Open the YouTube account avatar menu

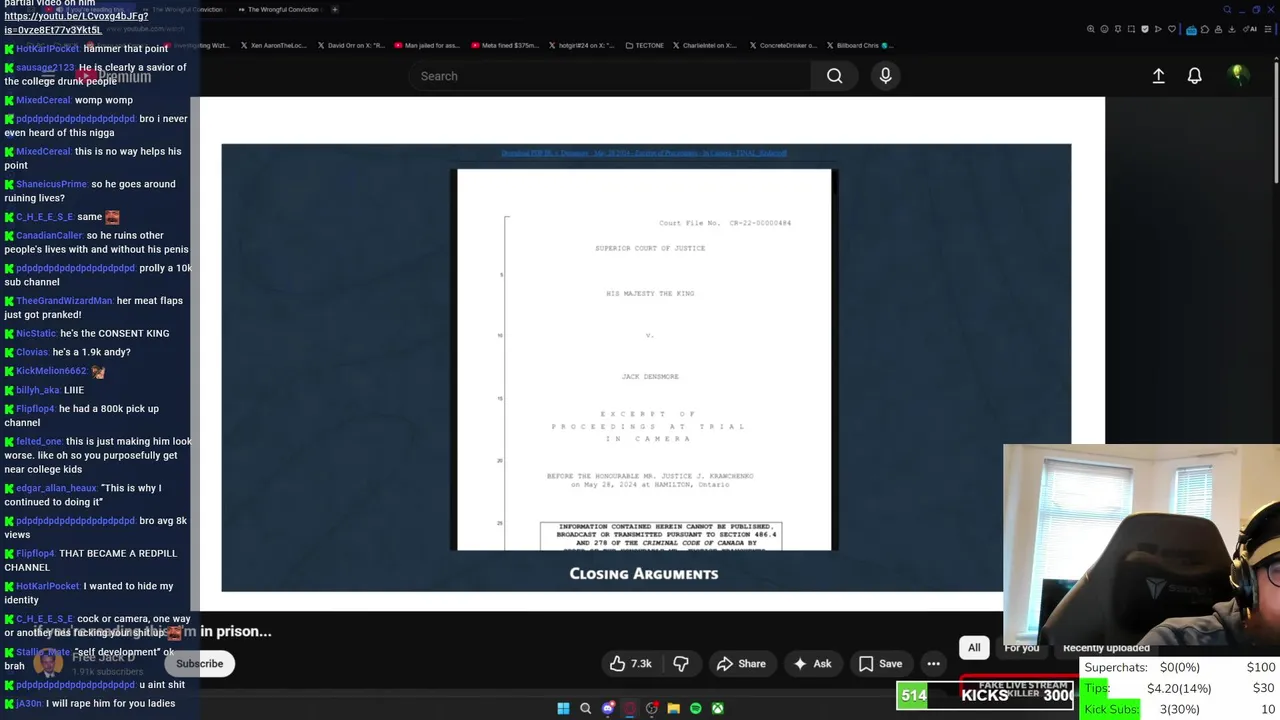click(1238, 75)
